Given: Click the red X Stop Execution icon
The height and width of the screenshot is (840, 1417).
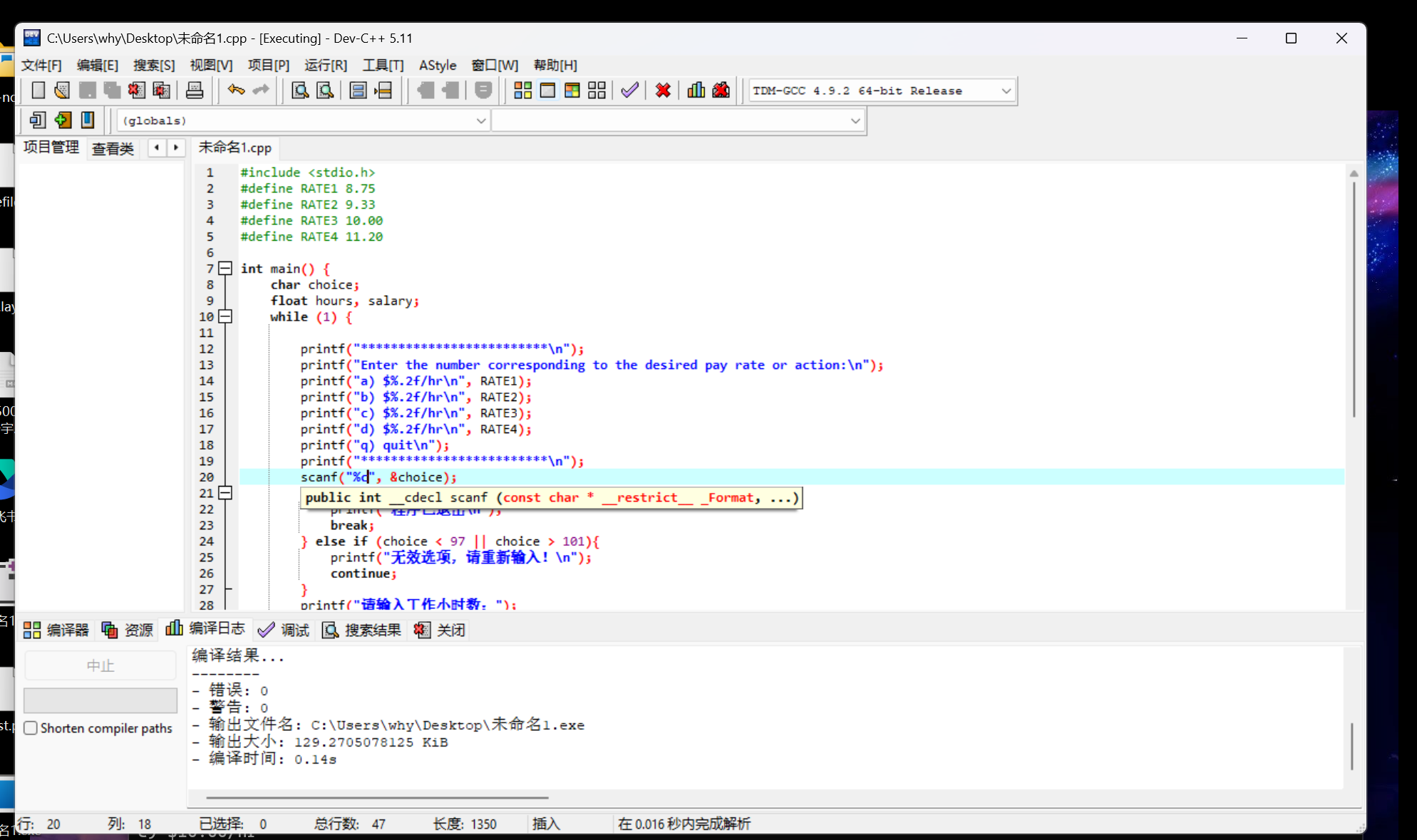Looking at the screenshot, I should click(663, 90).
